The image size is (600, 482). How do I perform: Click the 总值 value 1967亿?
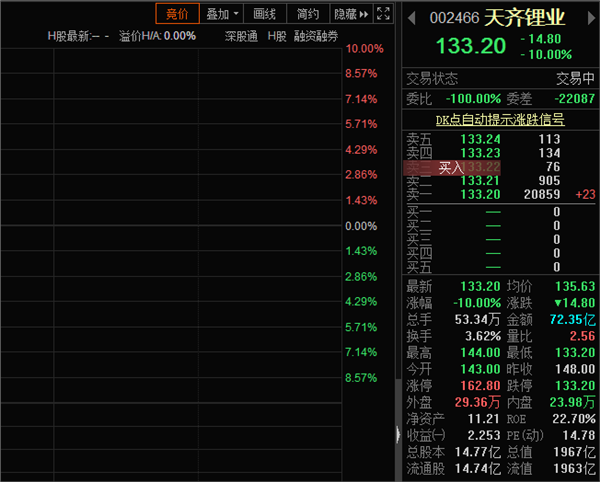tap(574, 452)
